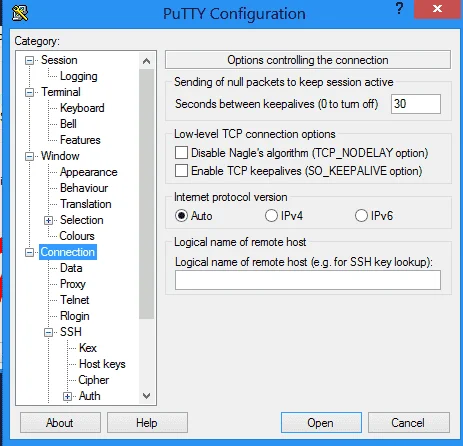This screenshot has height=446, width=463.
Task: Select the IPv4 radio button
Action: pos(271,216)
